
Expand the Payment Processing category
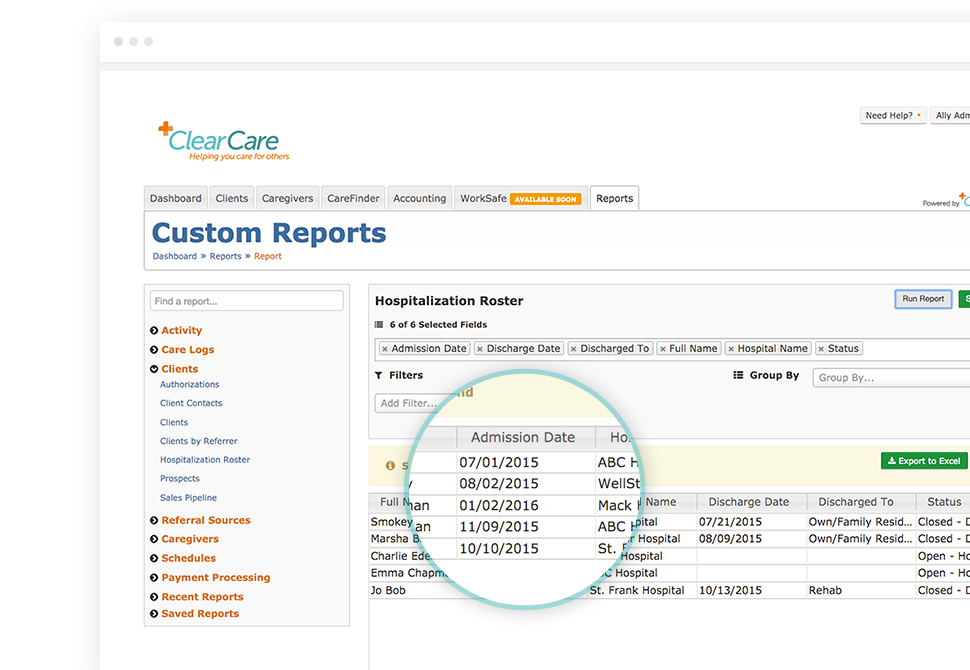click(x=154, y=577)
